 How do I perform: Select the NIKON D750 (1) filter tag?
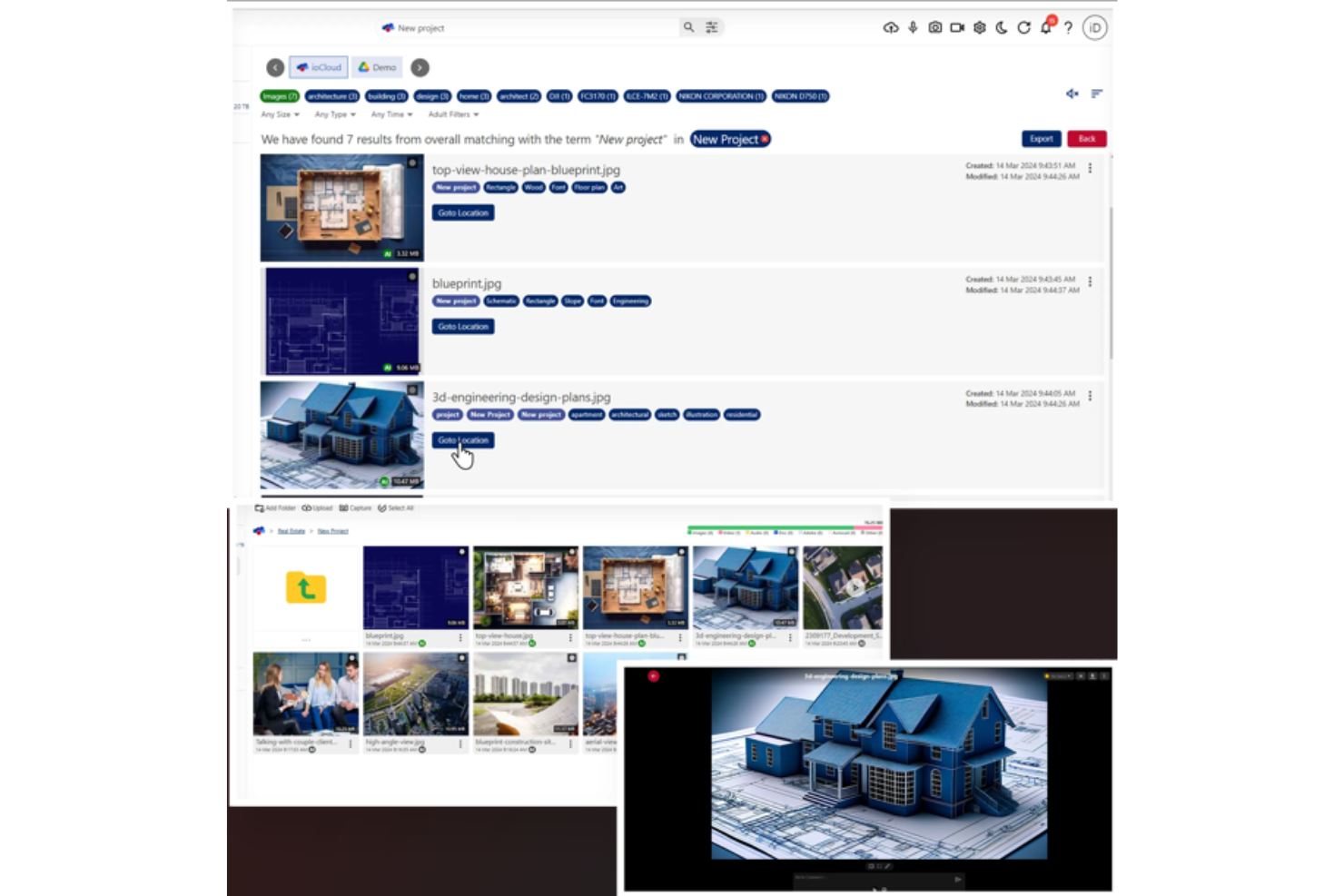(800, 96)
